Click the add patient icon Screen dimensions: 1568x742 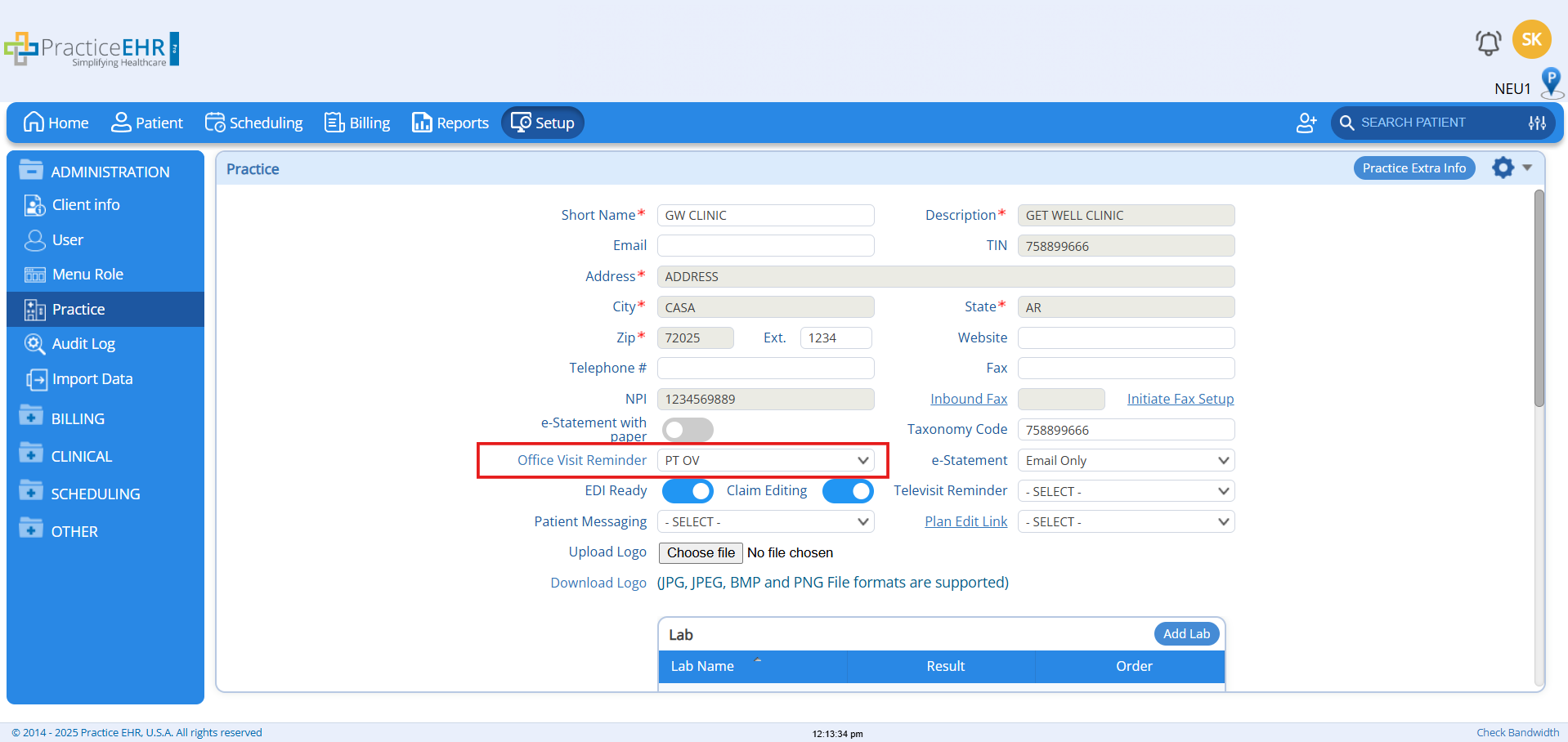(x=1306, y=123)
